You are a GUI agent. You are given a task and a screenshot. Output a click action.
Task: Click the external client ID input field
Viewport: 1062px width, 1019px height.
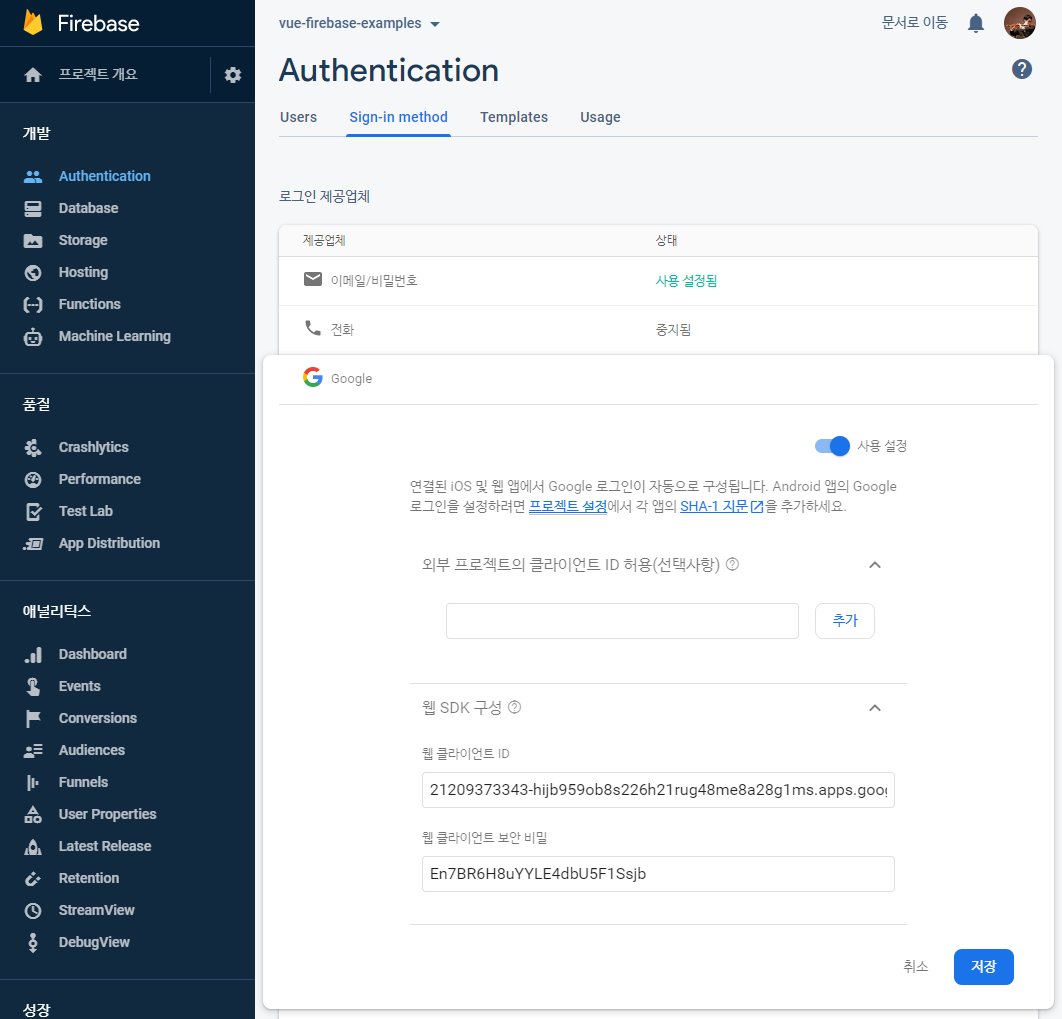point(622,621)
